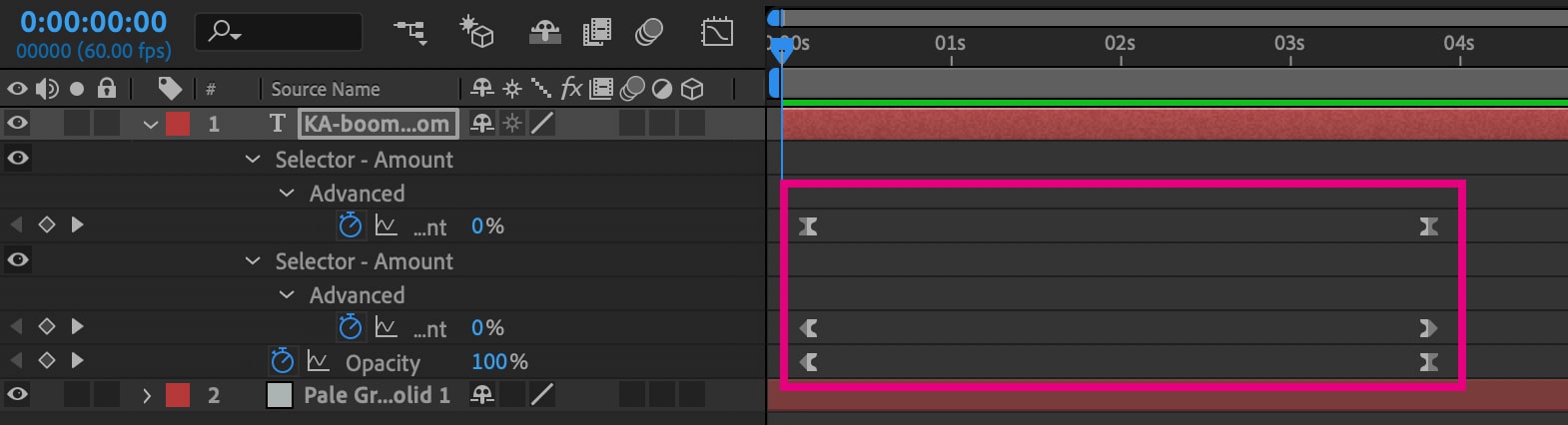
Task: Click the Opacity 100% value
Action: click(x=499, y=361)
